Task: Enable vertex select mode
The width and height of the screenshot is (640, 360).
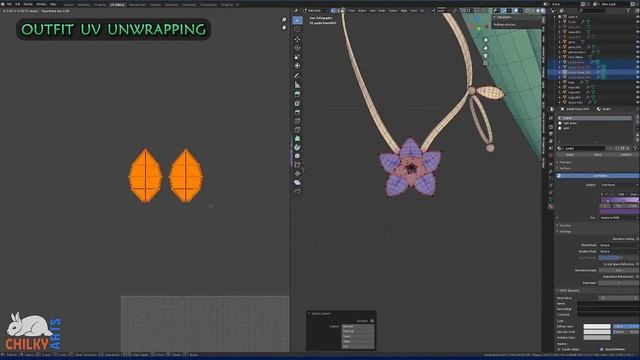Action: tap(333, 11)
